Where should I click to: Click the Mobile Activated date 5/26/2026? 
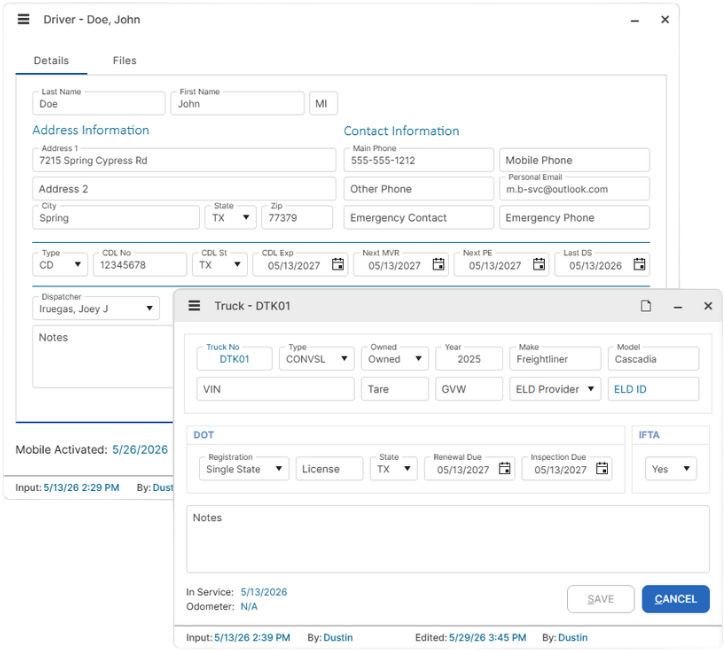click(140, 450)
